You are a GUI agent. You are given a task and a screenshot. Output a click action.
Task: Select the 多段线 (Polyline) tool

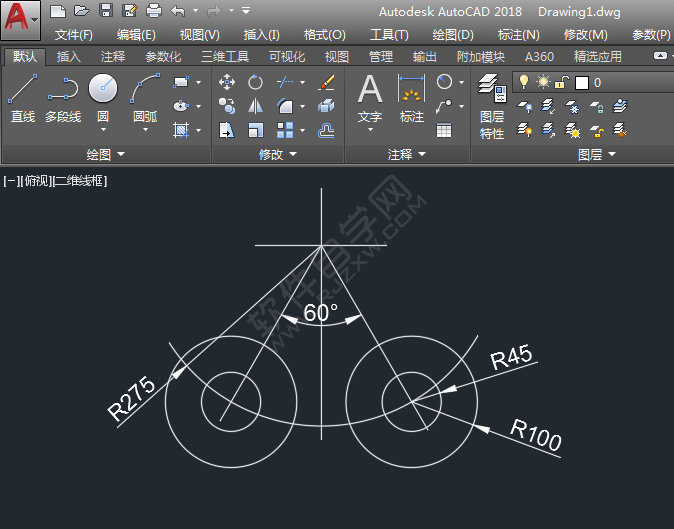coord(62,91)
